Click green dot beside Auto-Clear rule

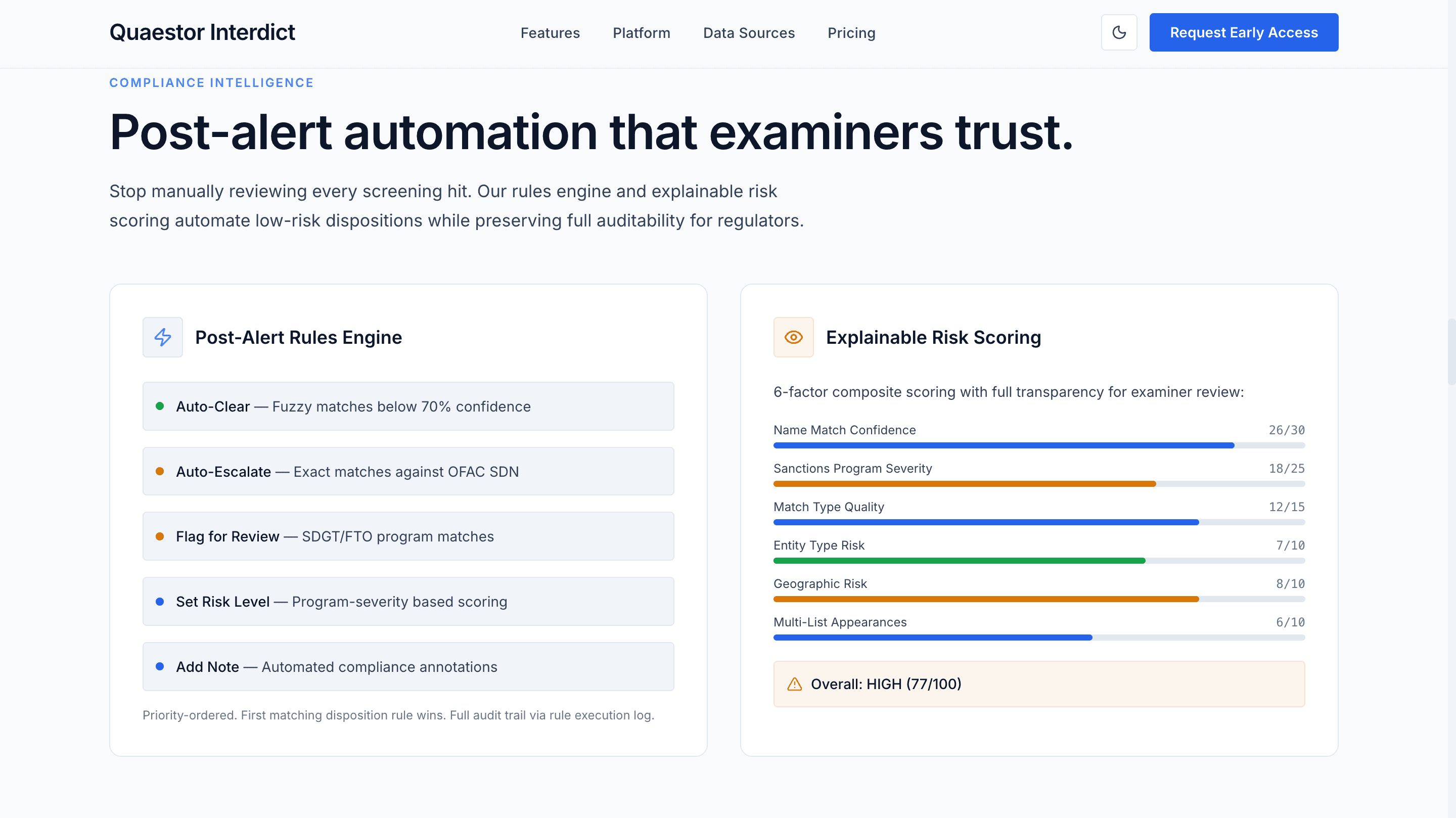pos(160,406)
